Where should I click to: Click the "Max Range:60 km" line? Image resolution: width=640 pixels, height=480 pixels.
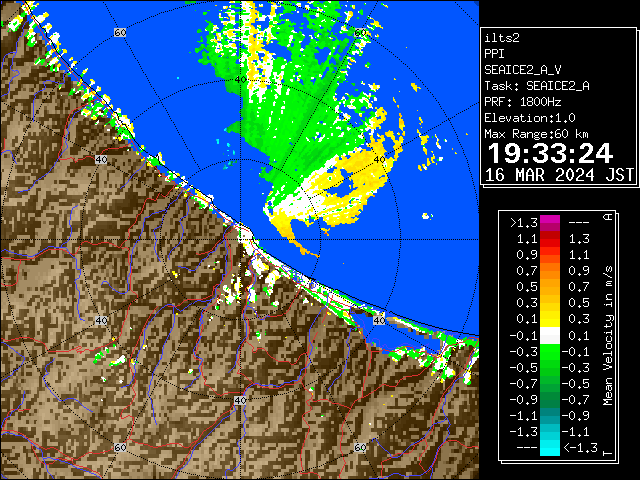point(536,134)
